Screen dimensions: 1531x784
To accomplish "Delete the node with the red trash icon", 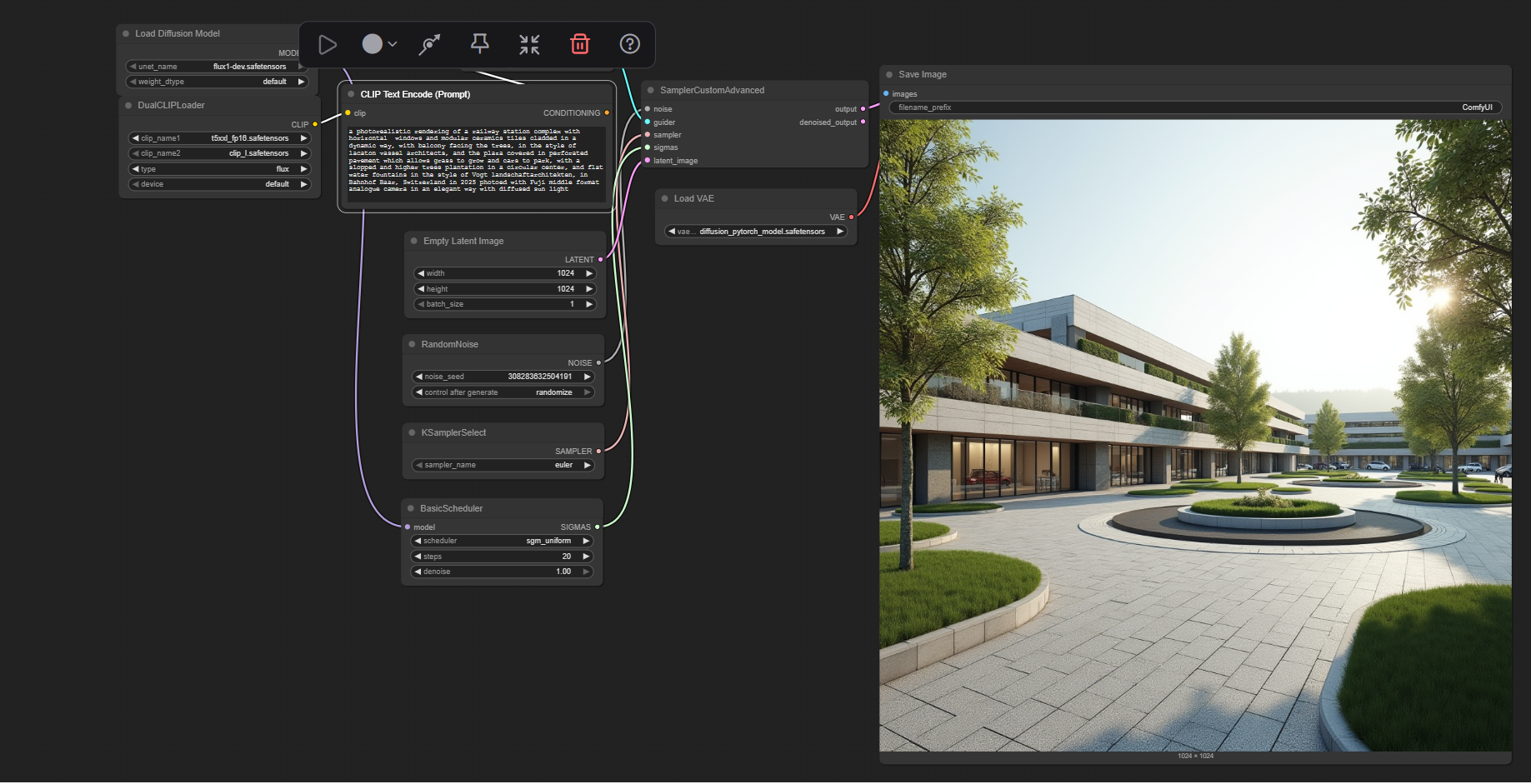I will (x=580, y=44).
